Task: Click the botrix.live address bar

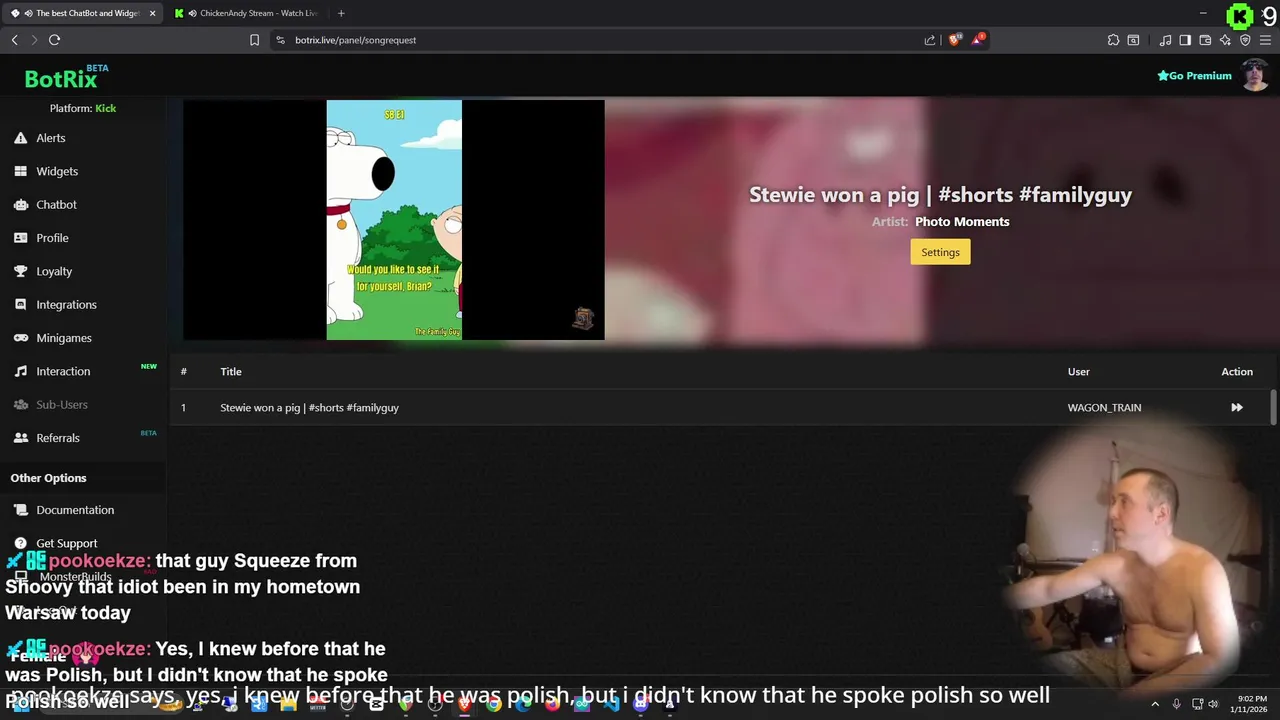Action: 600,40
